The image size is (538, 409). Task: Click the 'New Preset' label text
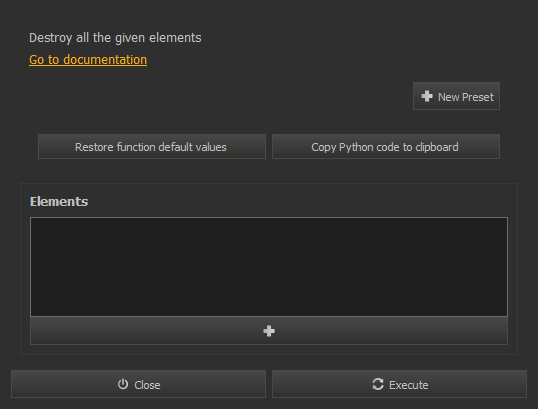click(466, 97)
